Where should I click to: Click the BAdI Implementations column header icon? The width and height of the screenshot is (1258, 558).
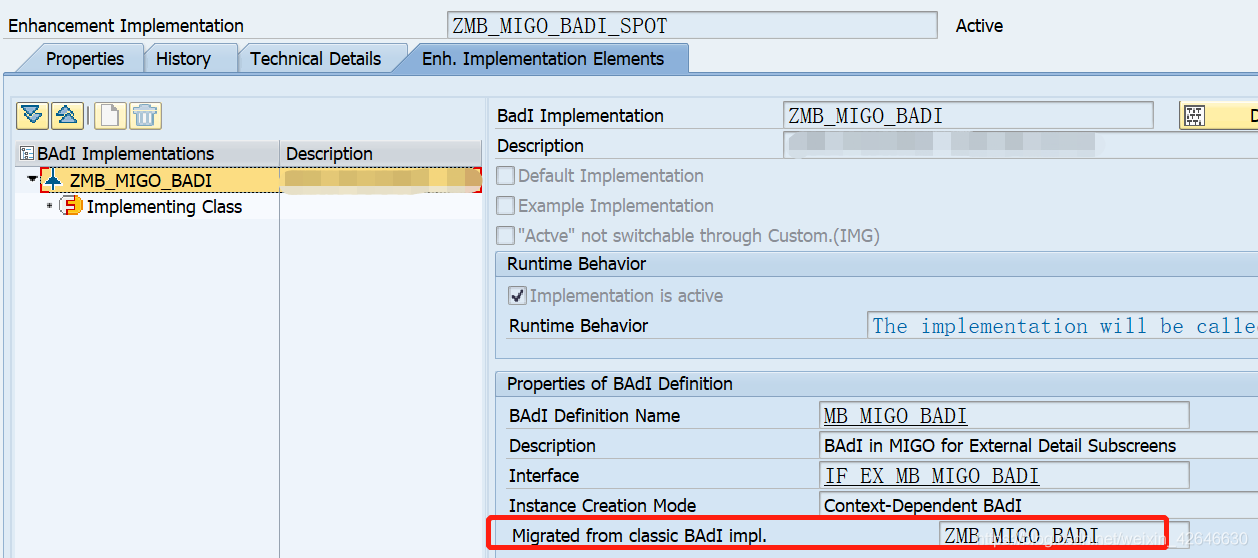pos(27,154)
